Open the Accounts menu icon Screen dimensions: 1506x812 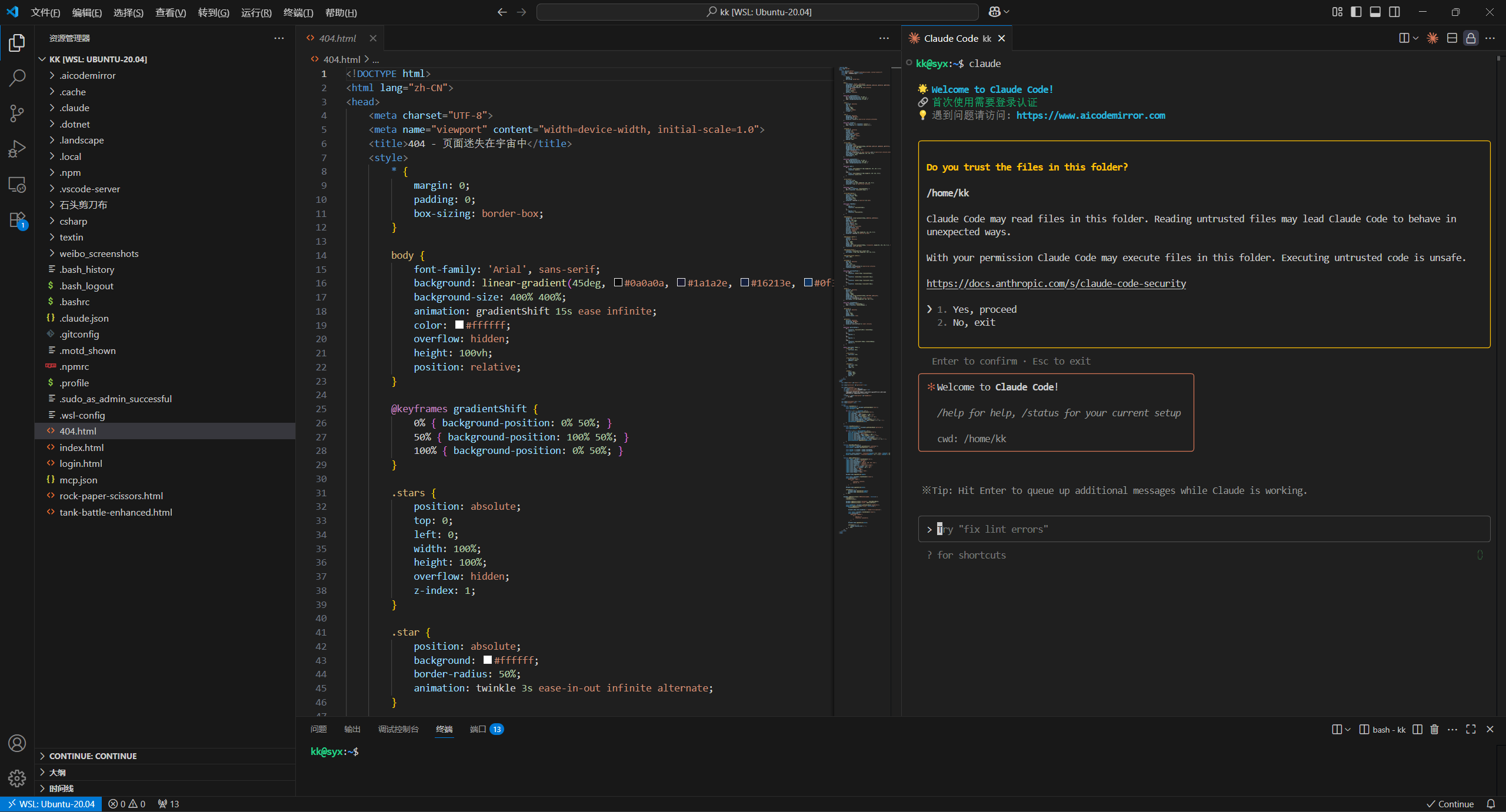pos(17,743)
